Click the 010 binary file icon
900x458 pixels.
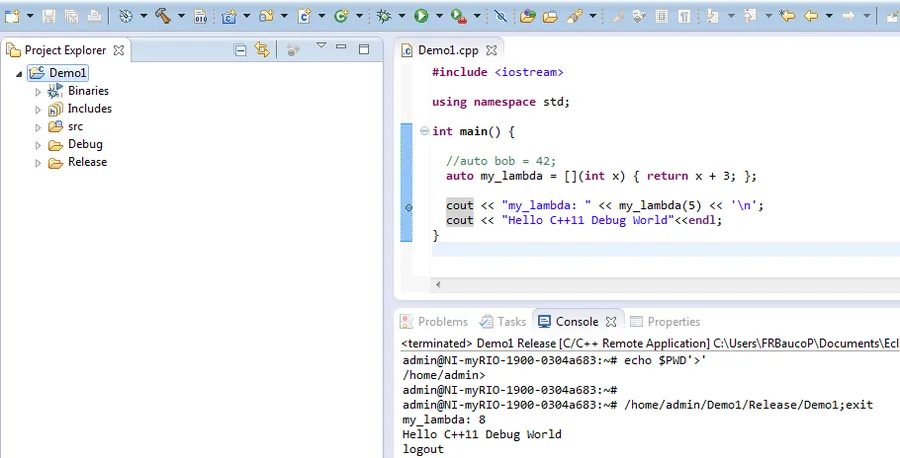200,16
